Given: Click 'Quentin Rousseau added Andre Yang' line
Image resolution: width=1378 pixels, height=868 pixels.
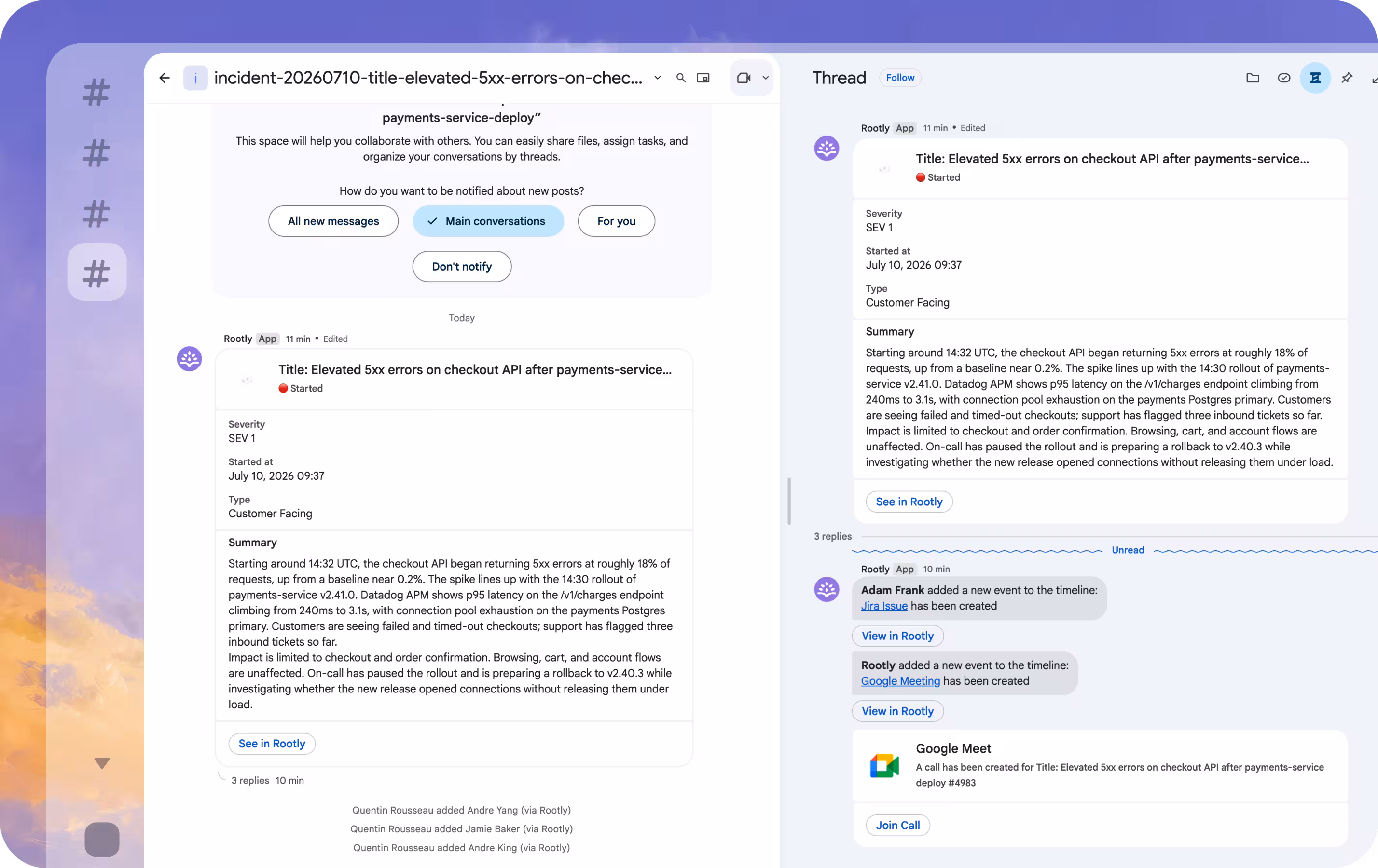Looking at the screenshot, I should point(461,810).
